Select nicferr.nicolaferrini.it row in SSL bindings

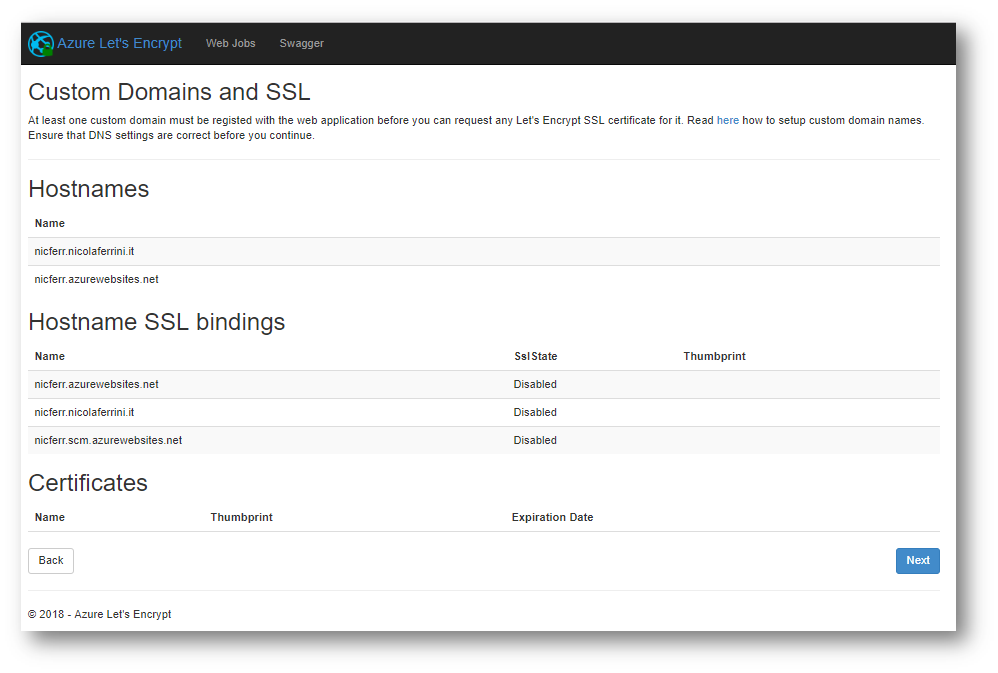click(484, 413)
